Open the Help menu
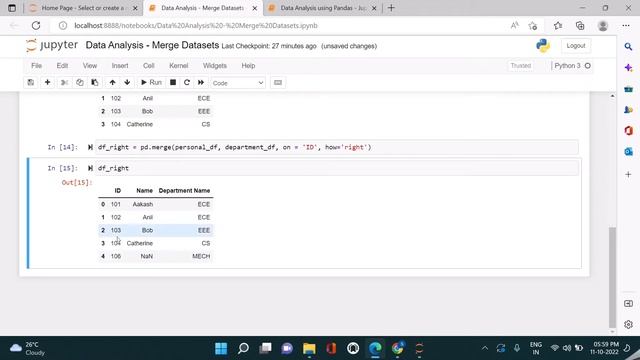This screenshot has width=640, height=360. [x=248, y=66]
